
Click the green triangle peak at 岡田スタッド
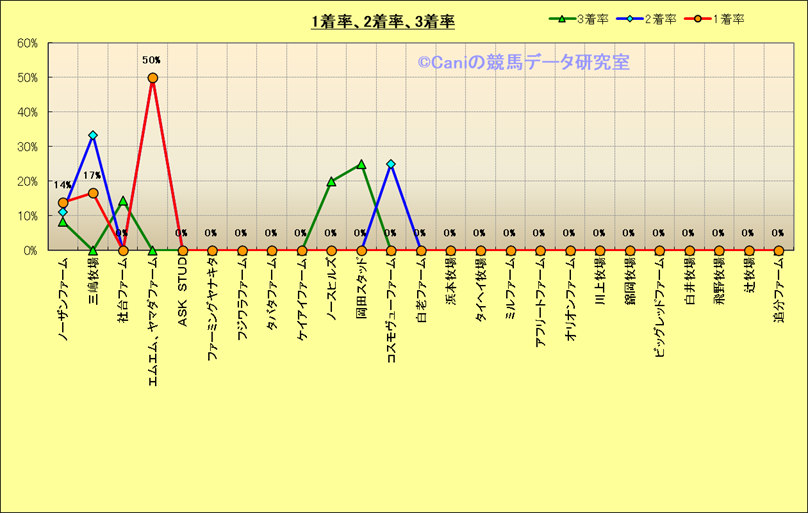pyautogui.click(x=361, y=164)
